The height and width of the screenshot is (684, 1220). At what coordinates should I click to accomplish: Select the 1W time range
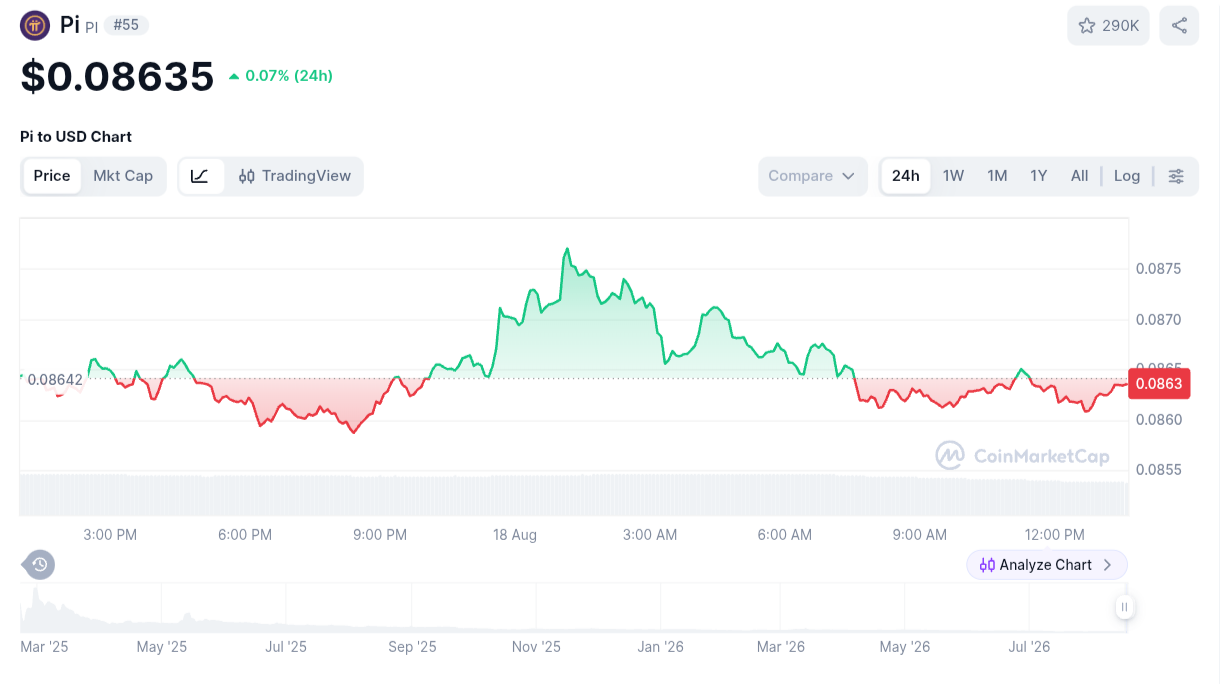(x=953, y=176)
